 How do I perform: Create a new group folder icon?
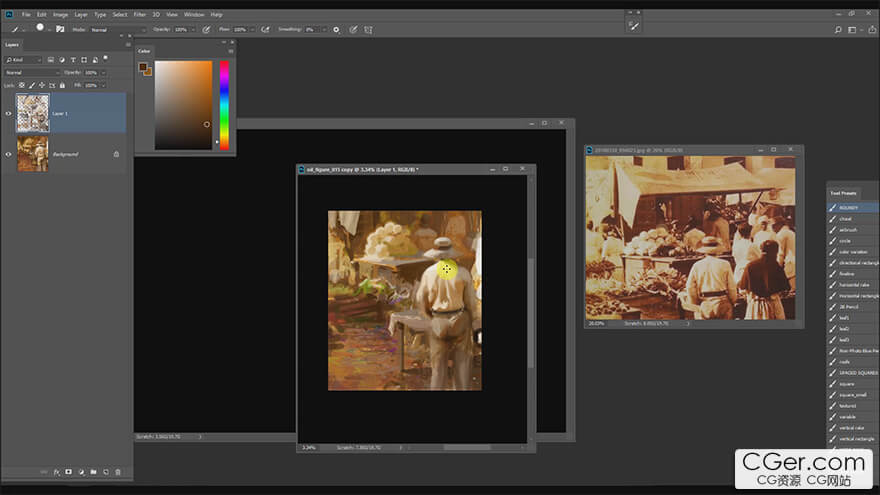tap(93, 471)
